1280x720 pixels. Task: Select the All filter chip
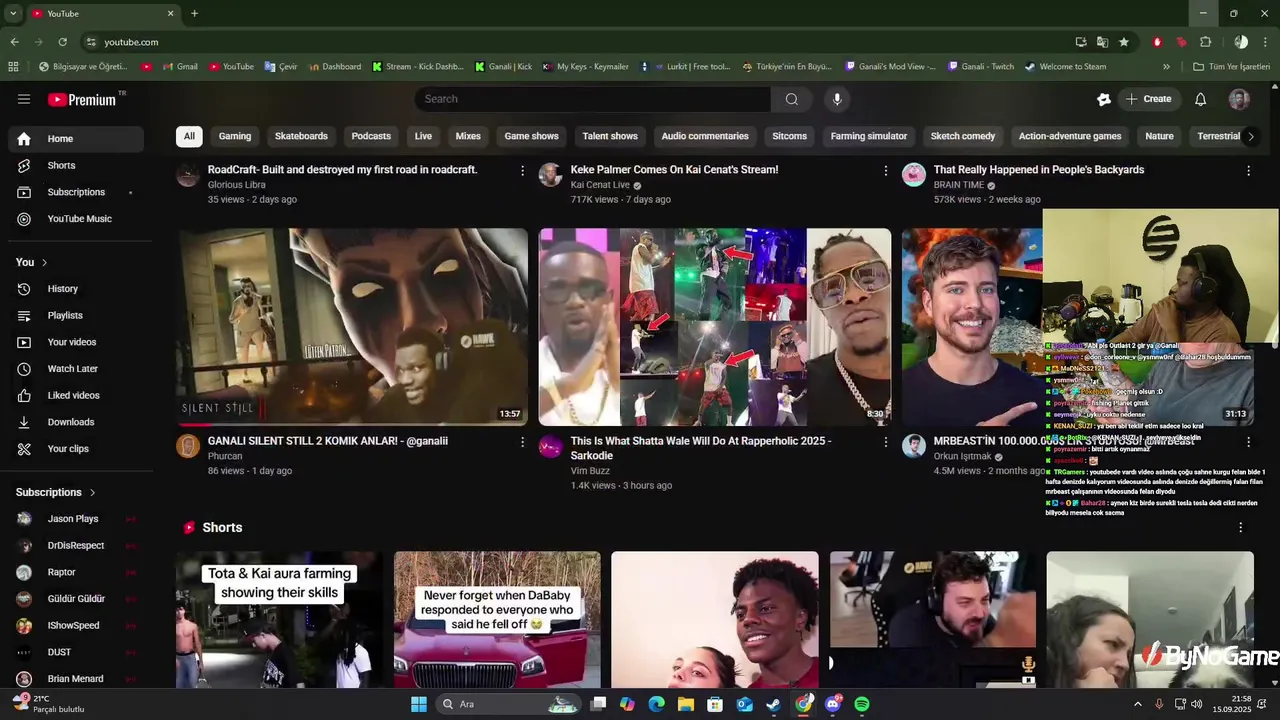point(189,136)
